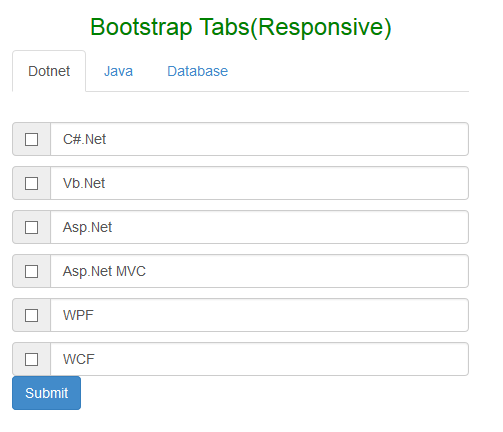Click into the WPF text field
This screenshot has height=432, width=503.
coord(259,315)
